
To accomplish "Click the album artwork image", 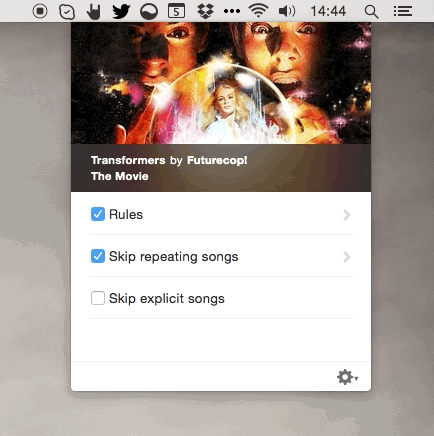I will pos(221,83).
